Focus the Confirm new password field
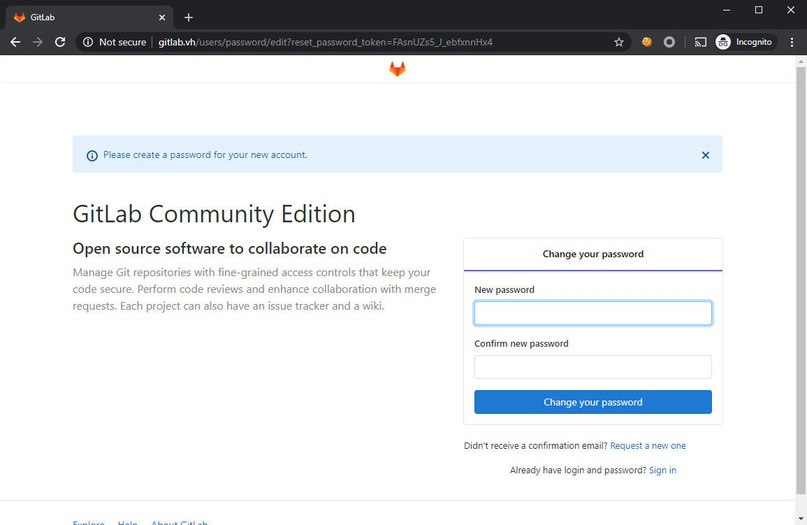 (593, 367)
